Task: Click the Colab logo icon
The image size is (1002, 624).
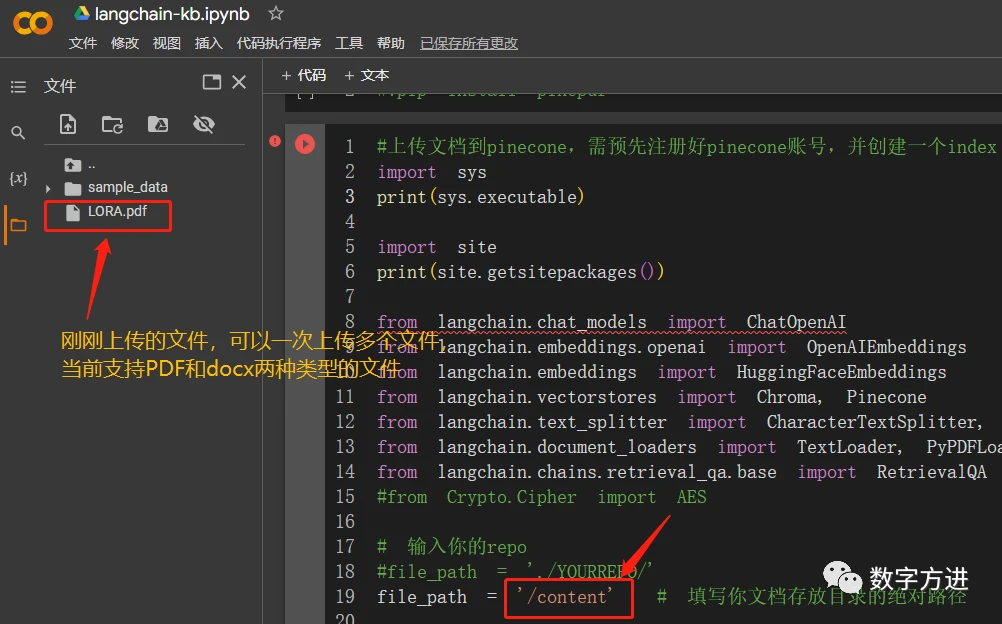Action: click(33, 24)
